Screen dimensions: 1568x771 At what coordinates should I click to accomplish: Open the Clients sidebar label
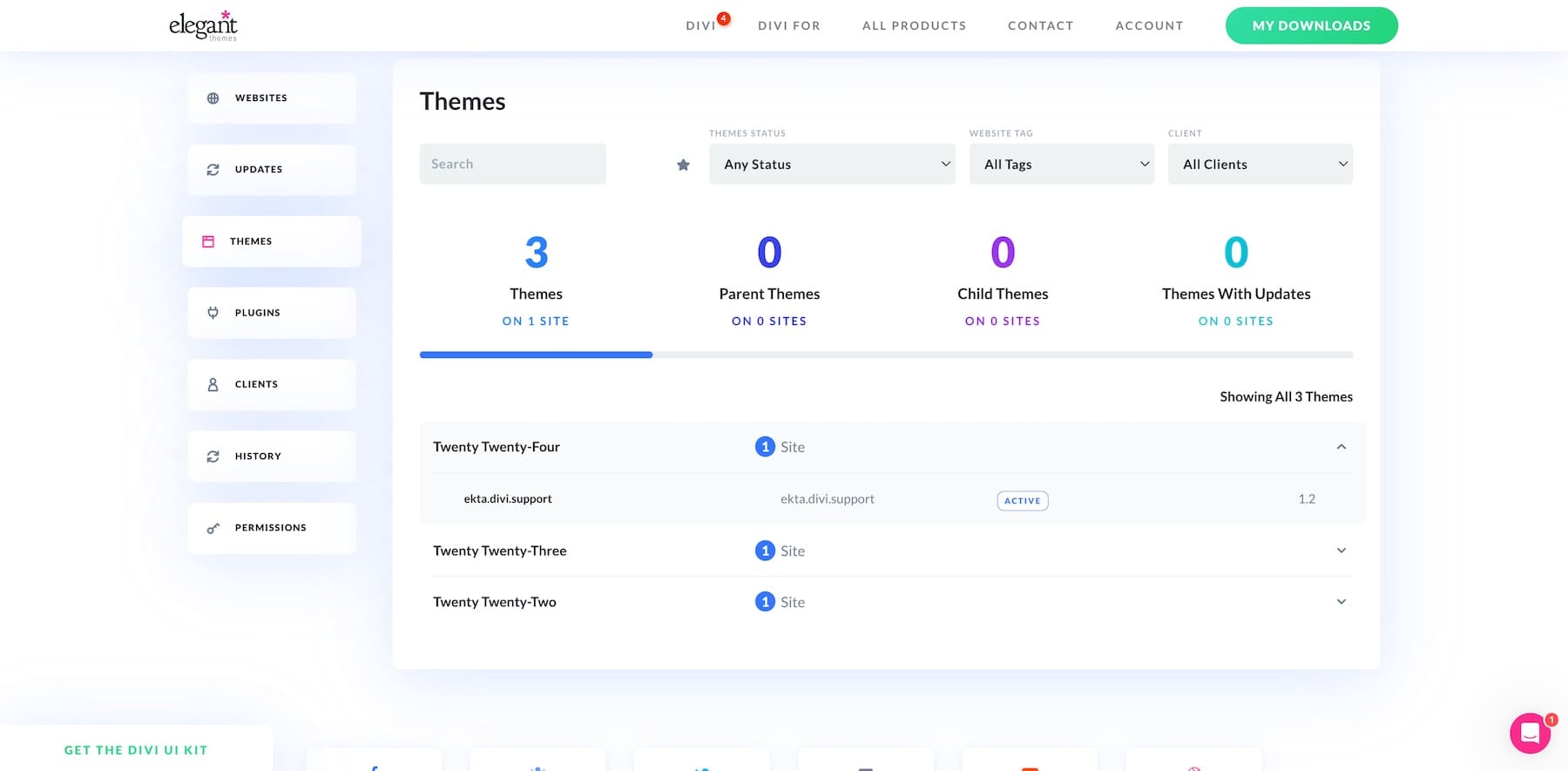(x=256, y=384)
